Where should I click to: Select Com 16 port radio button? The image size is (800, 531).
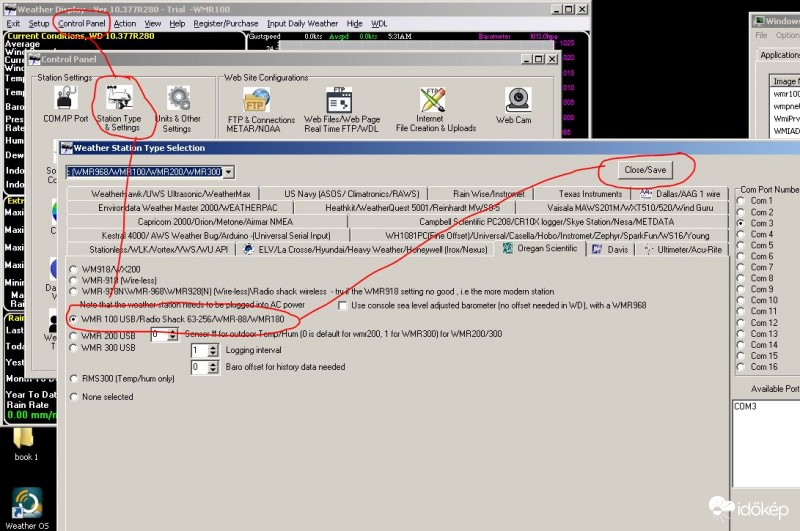(741, 367)
